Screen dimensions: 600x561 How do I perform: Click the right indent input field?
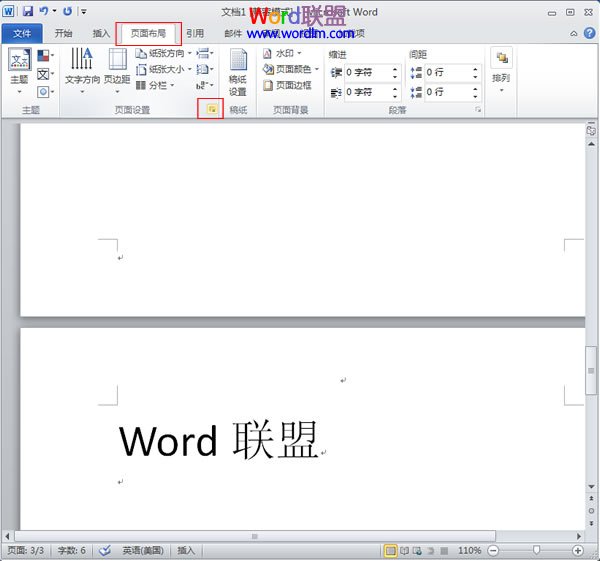[x=368, y=92]
